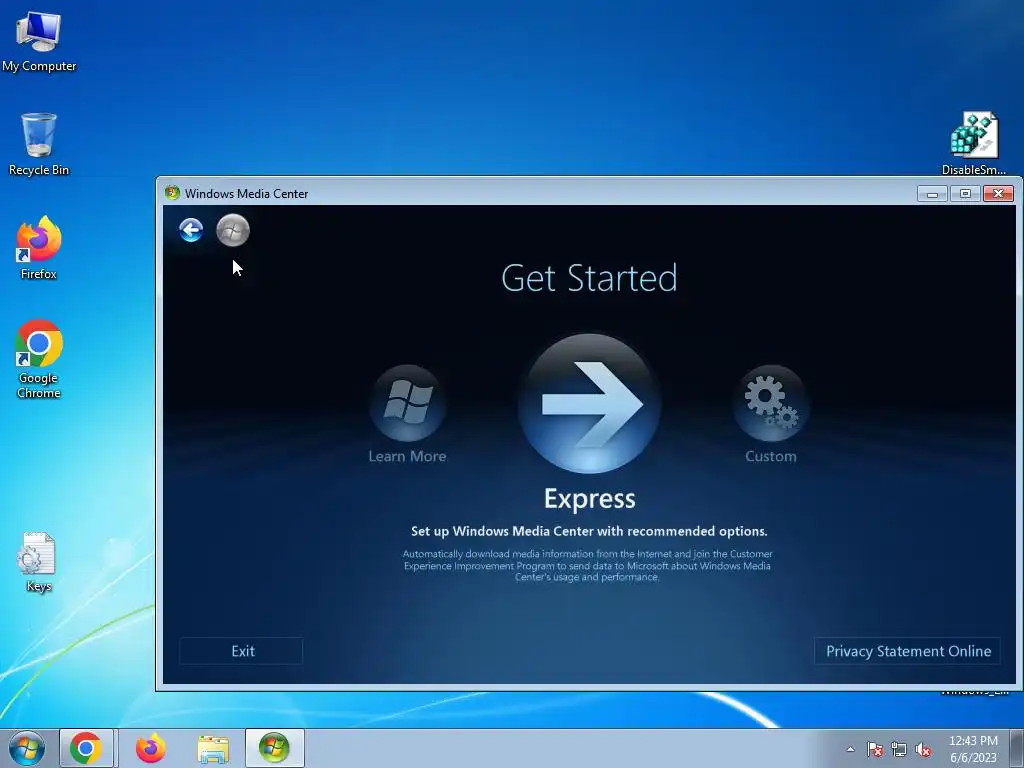Click the Exit button
The image size is (1024, 768).
(241, 651)
